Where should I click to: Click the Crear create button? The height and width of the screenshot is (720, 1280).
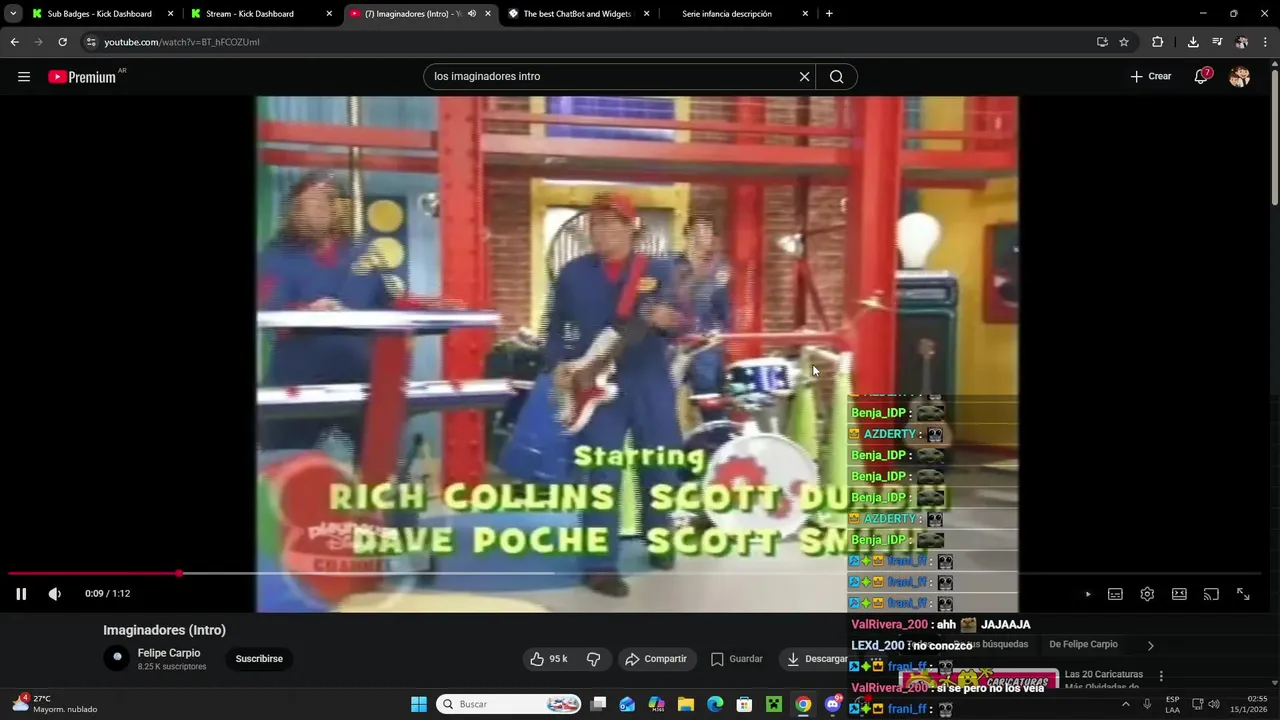[x=1150, y=77]
